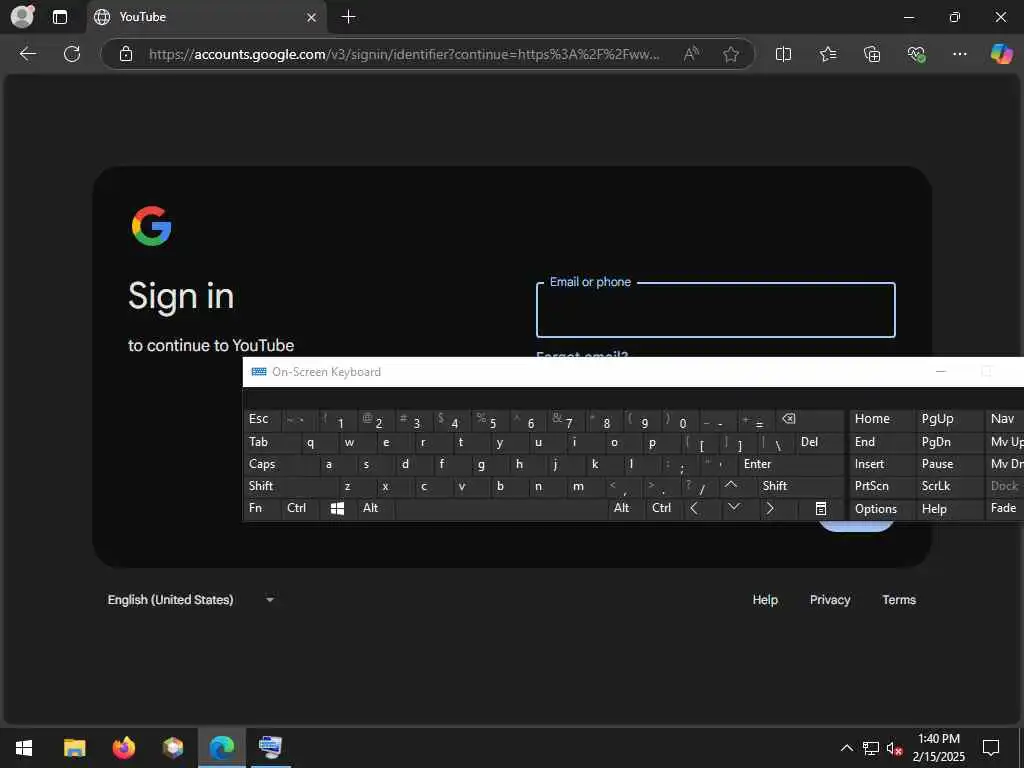Select the YouTube browser tab

(x=206, y=17)
